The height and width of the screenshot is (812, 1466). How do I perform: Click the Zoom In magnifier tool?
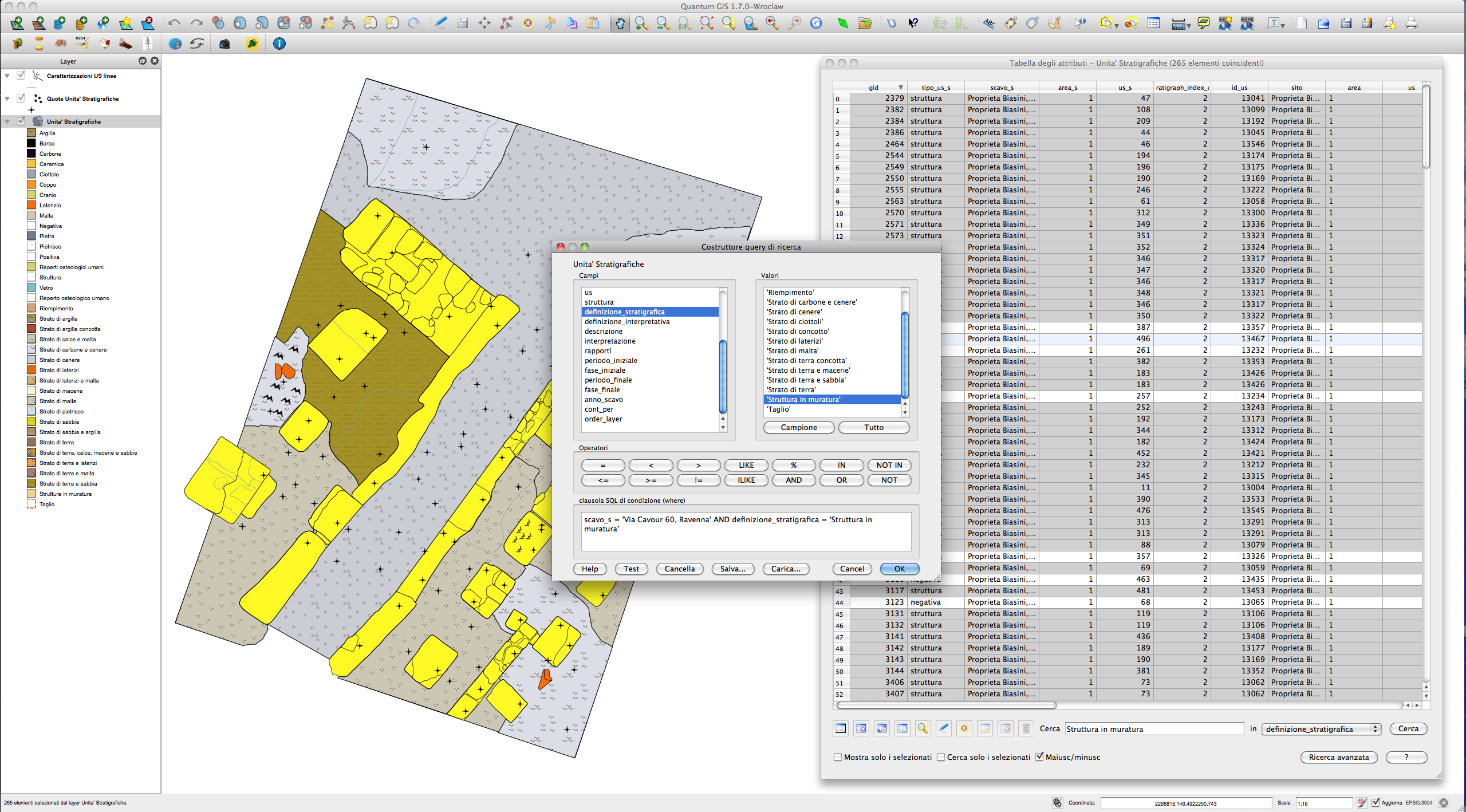pyautogui.click(x=641, y=23)
